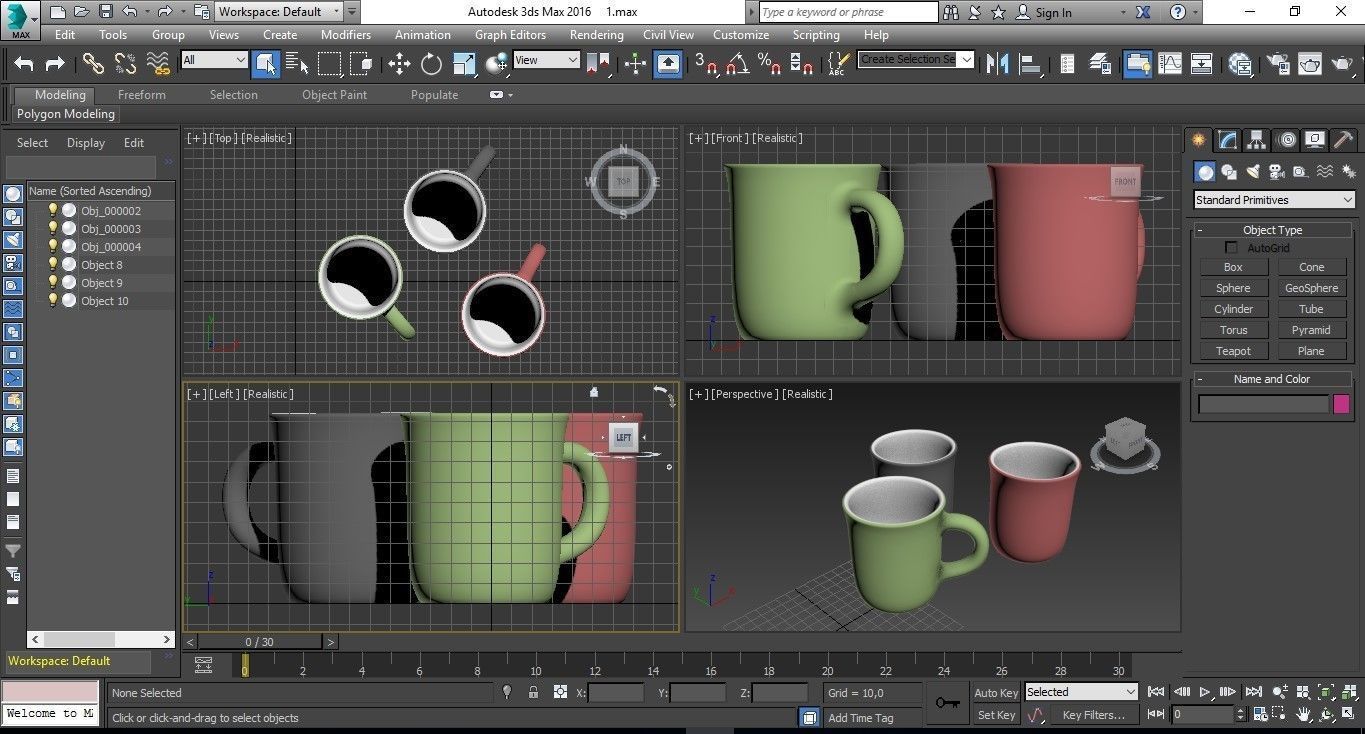This screenshot has width=1365, height=734.
Task: Click the Align tool icon
Action: [1029, 64]
